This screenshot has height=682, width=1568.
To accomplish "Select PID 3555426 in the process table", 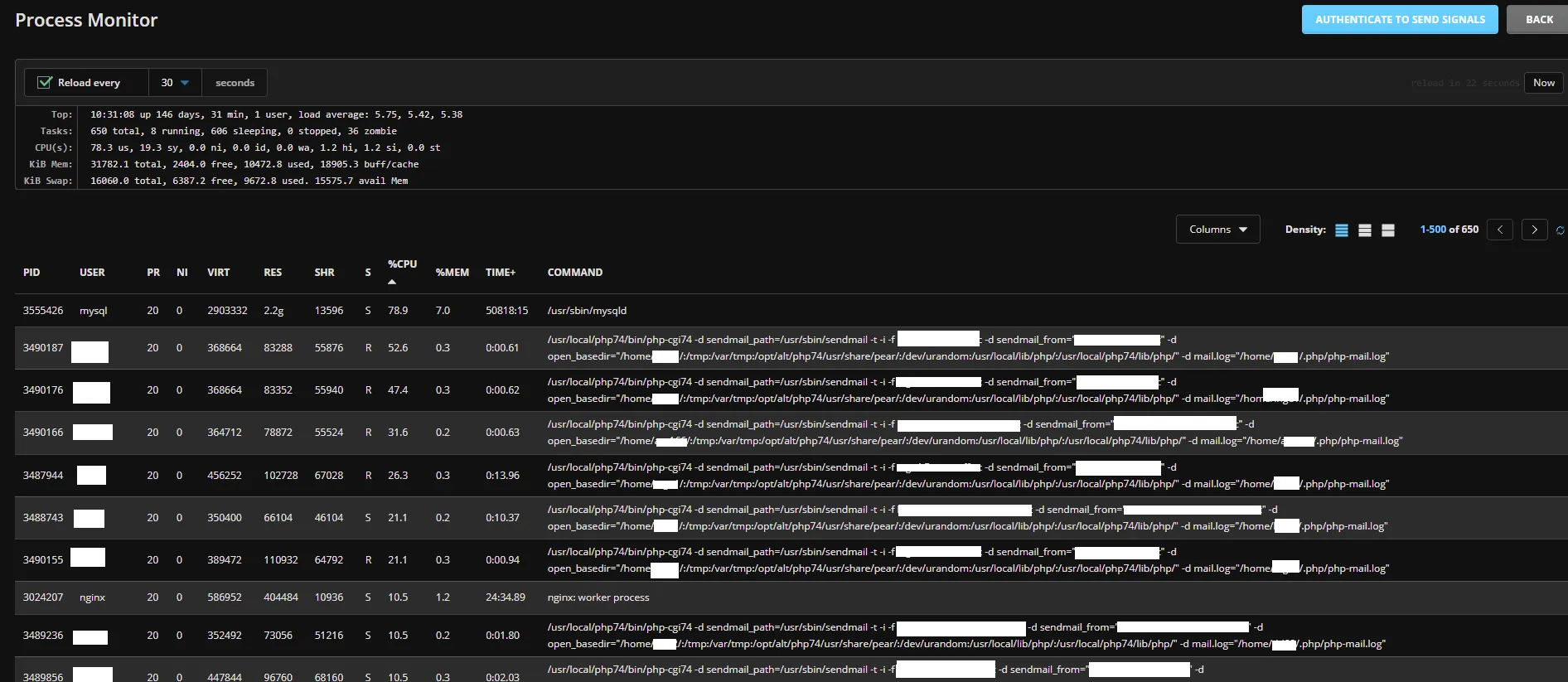I will click(43, 311).
